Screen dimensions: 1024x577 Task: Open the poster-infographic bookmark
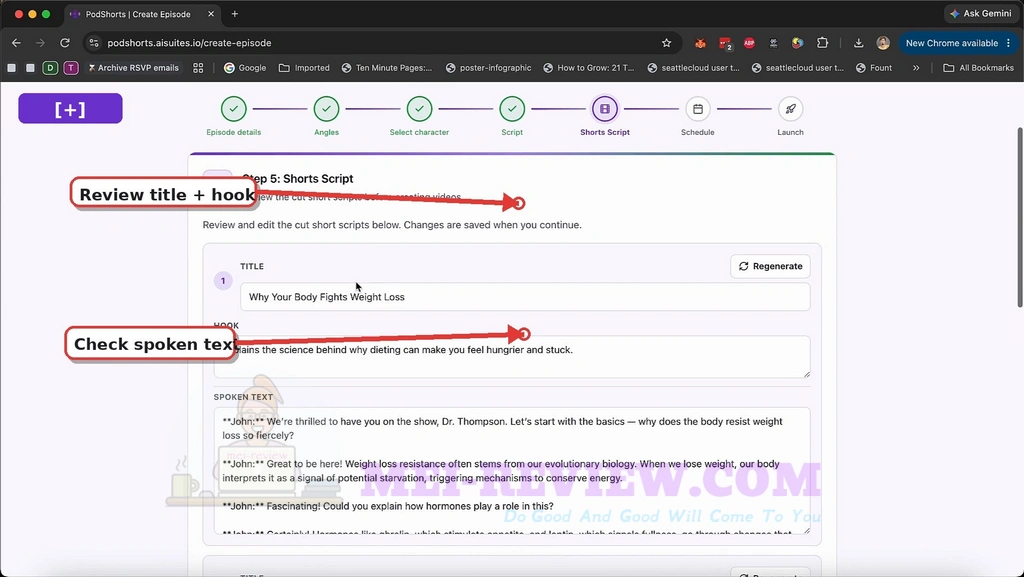click(488, 68)
